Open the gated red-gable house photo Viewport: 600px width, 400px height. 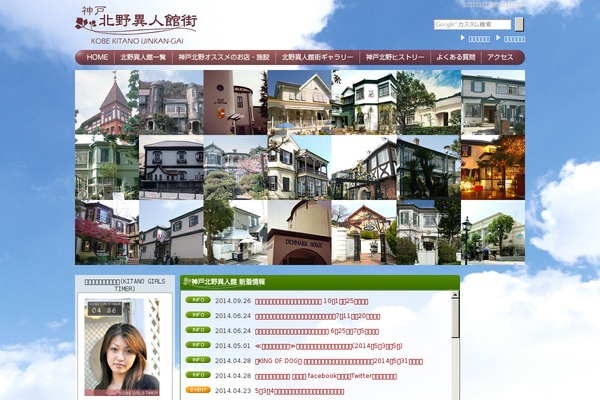click(364, 232)
